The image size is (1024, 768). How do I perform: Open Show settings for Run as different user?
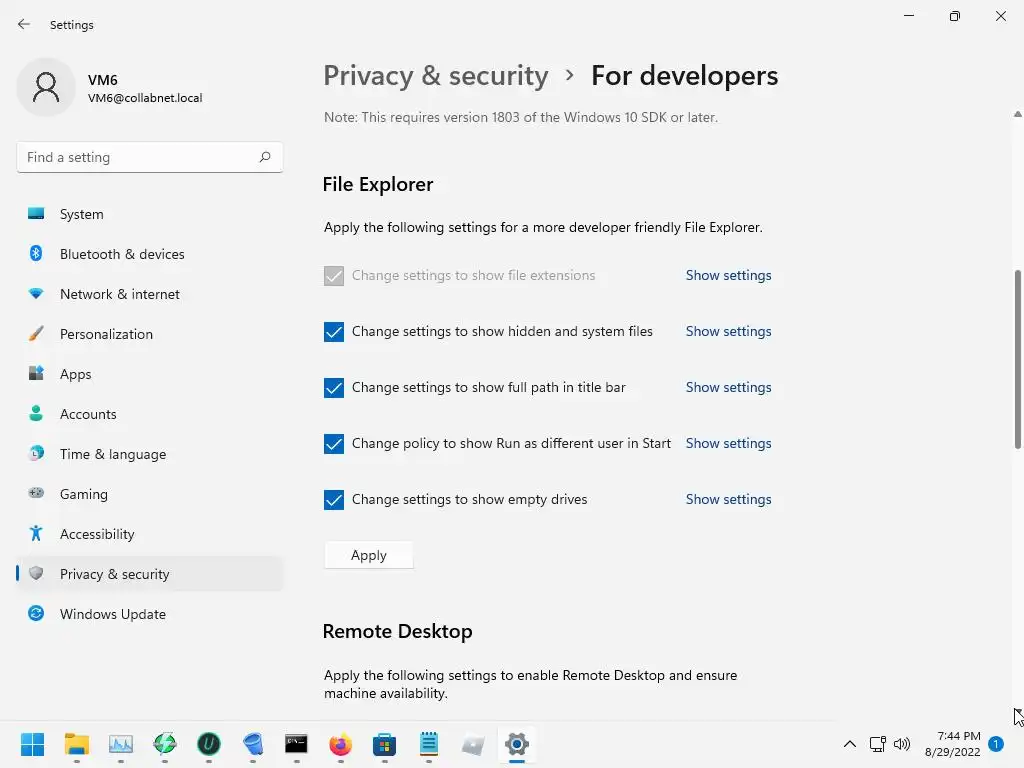[728, 443]
